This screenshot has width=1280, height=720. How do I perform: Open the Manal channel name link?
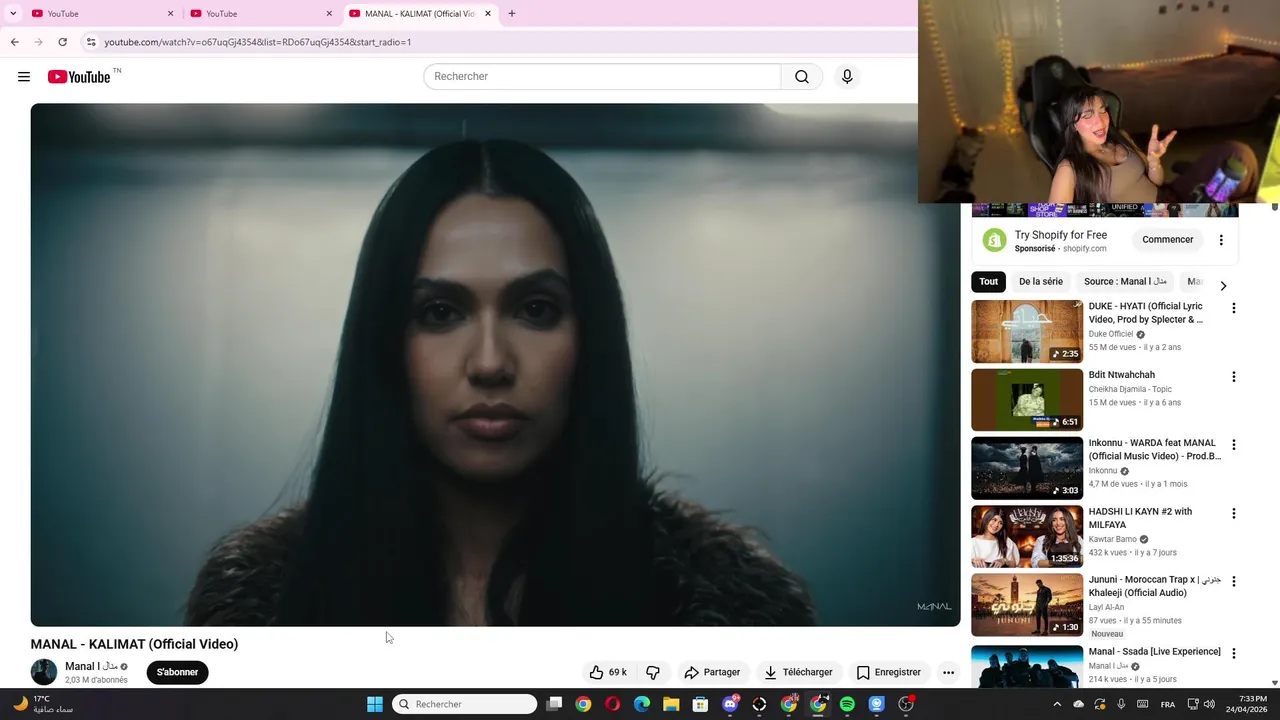coord(91,666)
